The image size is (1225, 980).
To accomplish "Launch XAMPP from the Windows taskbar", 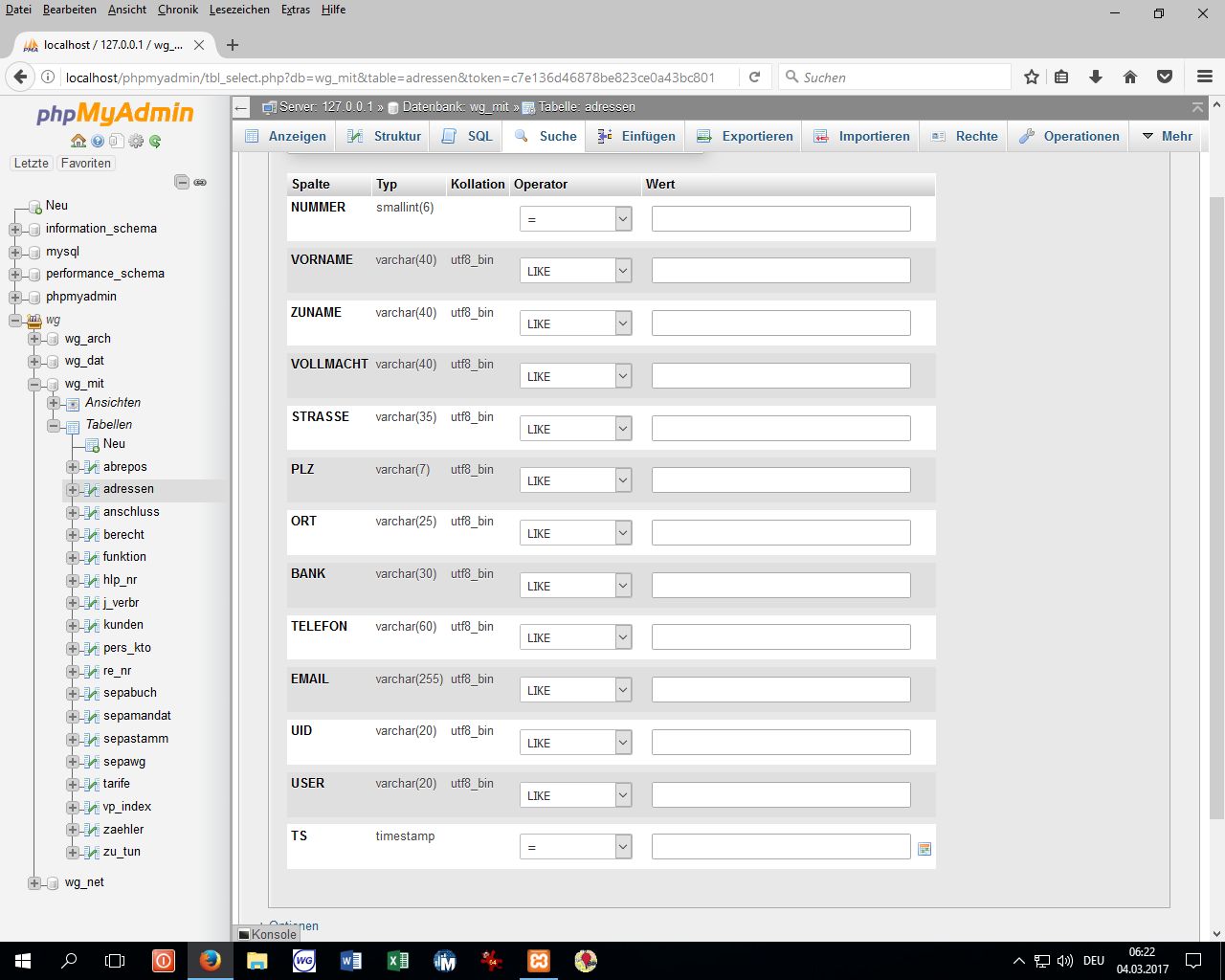I will [x=539, y=960].
